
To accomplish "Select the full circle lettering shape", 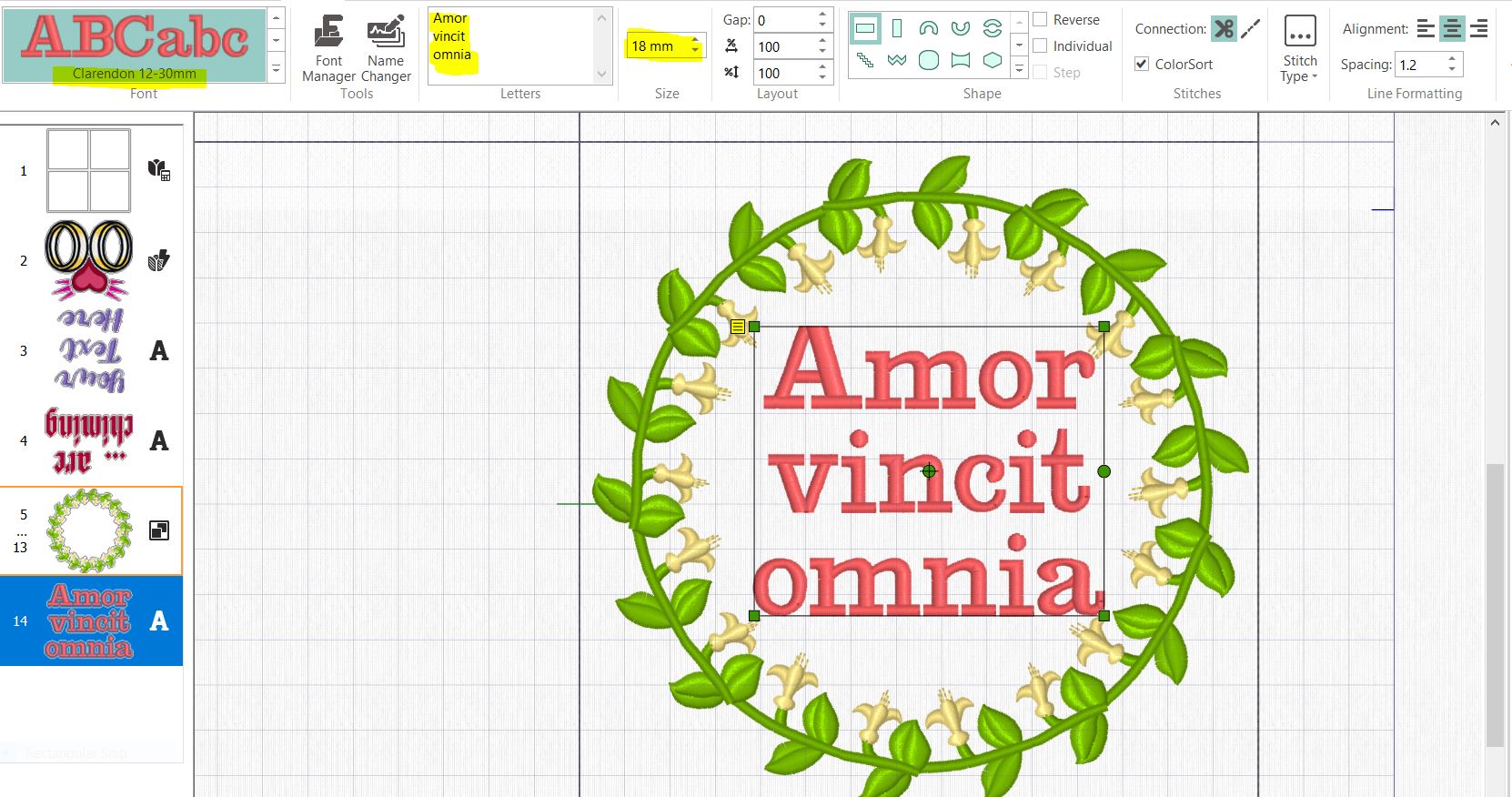I will pyautogui.click(x=992, y=29).
